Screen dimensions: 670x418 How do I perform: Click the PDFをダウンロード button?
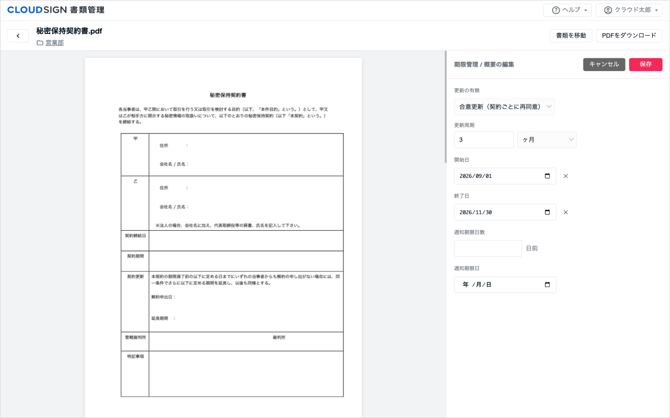(629, 35)
